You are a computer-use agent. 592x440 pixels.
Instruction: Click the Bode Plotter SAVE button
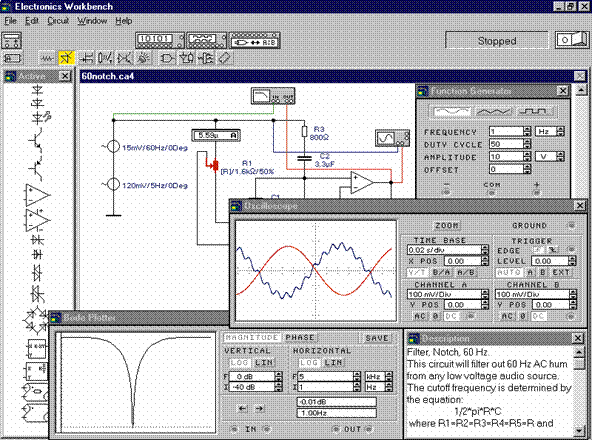(377, 338)
